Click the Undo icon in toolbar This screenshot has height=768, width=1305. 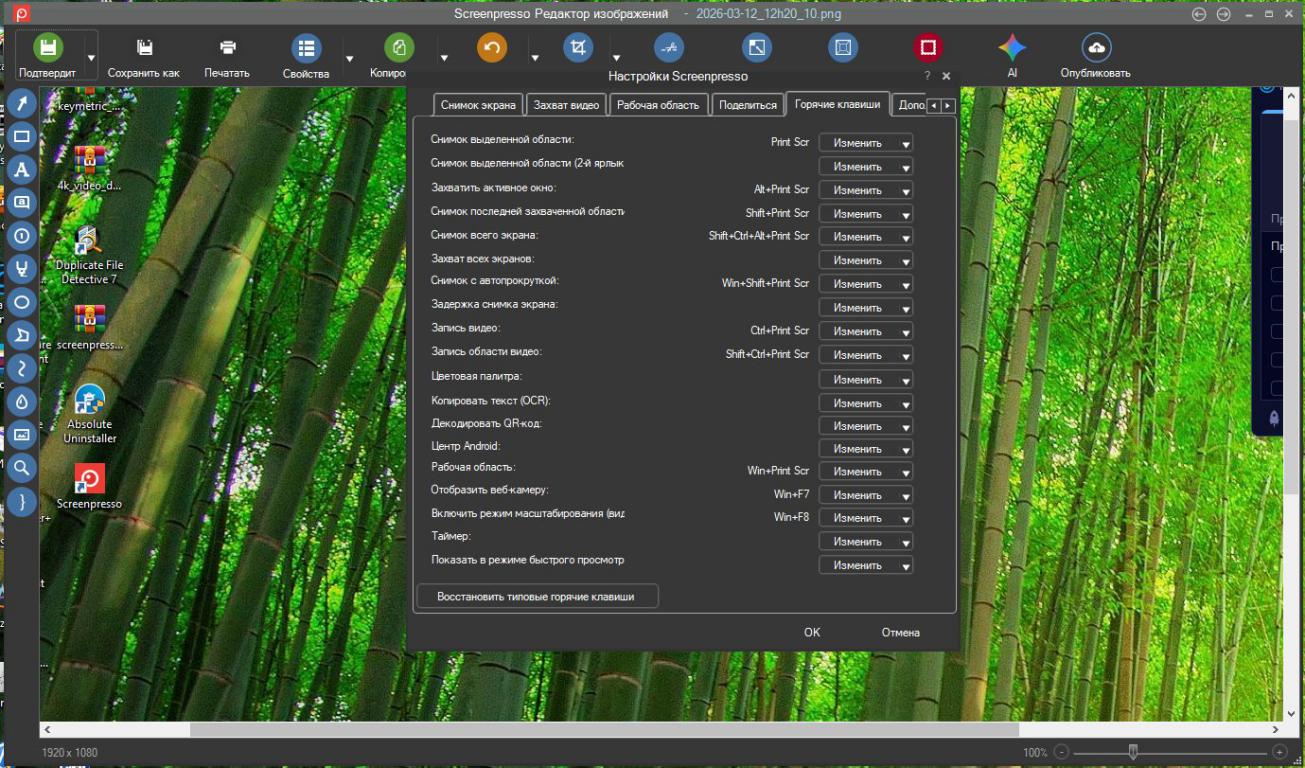[x=491, y=48]
